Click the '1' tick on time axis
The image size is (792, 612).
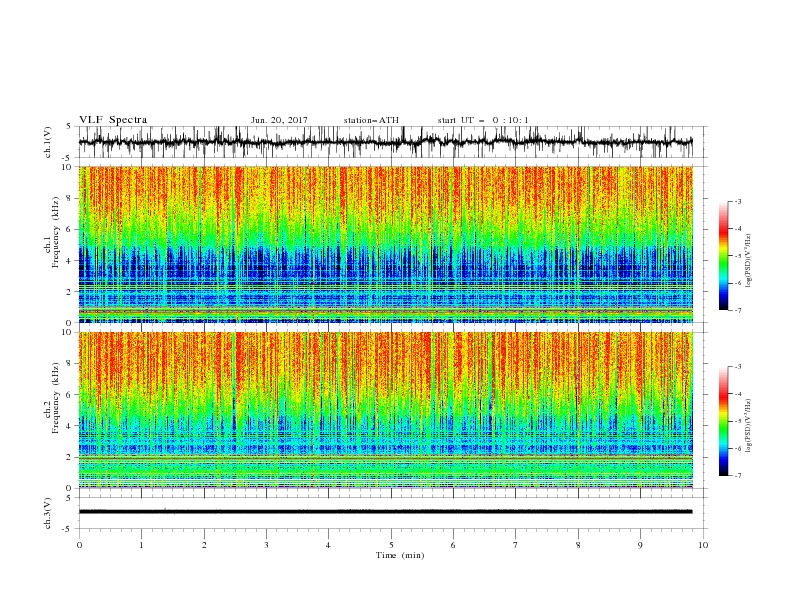(x=141, y=545)
